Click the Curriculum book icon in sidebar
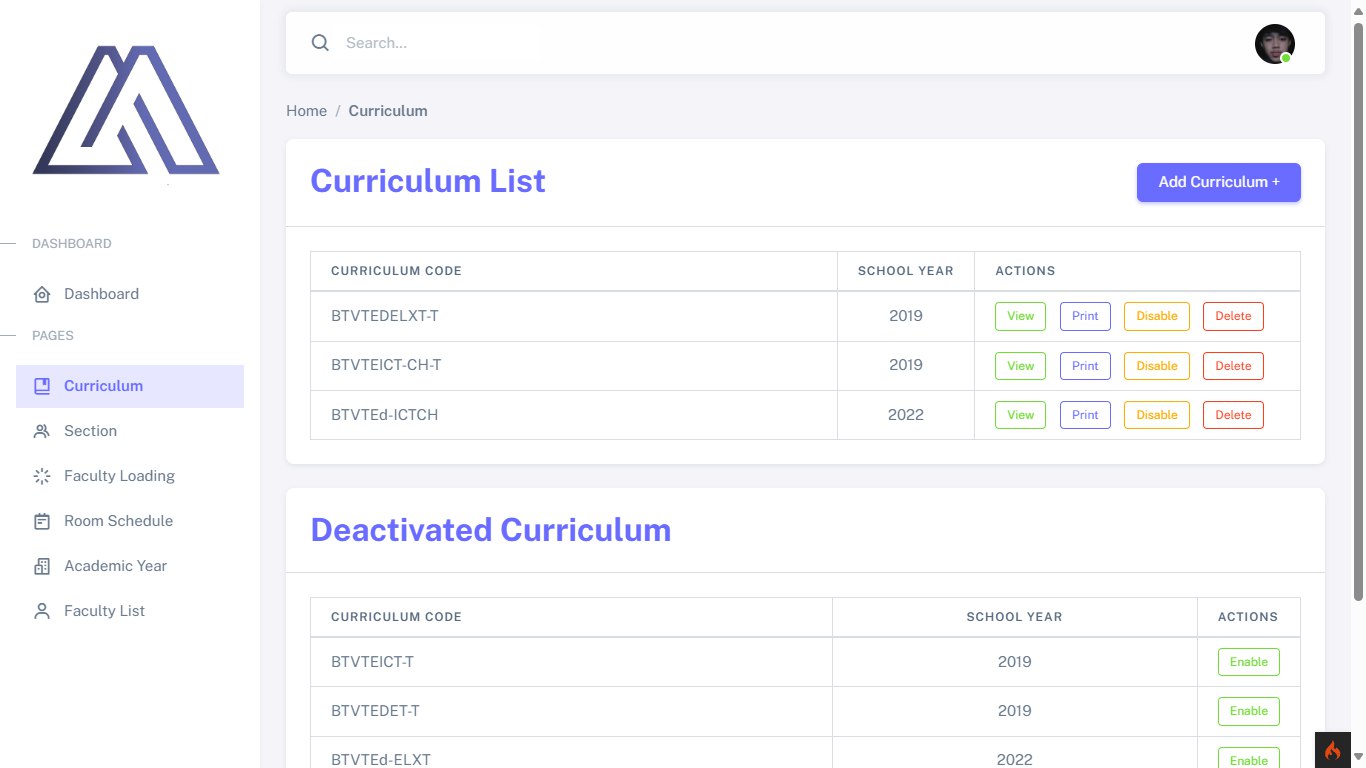1366x768 pixels. [42, 386]
